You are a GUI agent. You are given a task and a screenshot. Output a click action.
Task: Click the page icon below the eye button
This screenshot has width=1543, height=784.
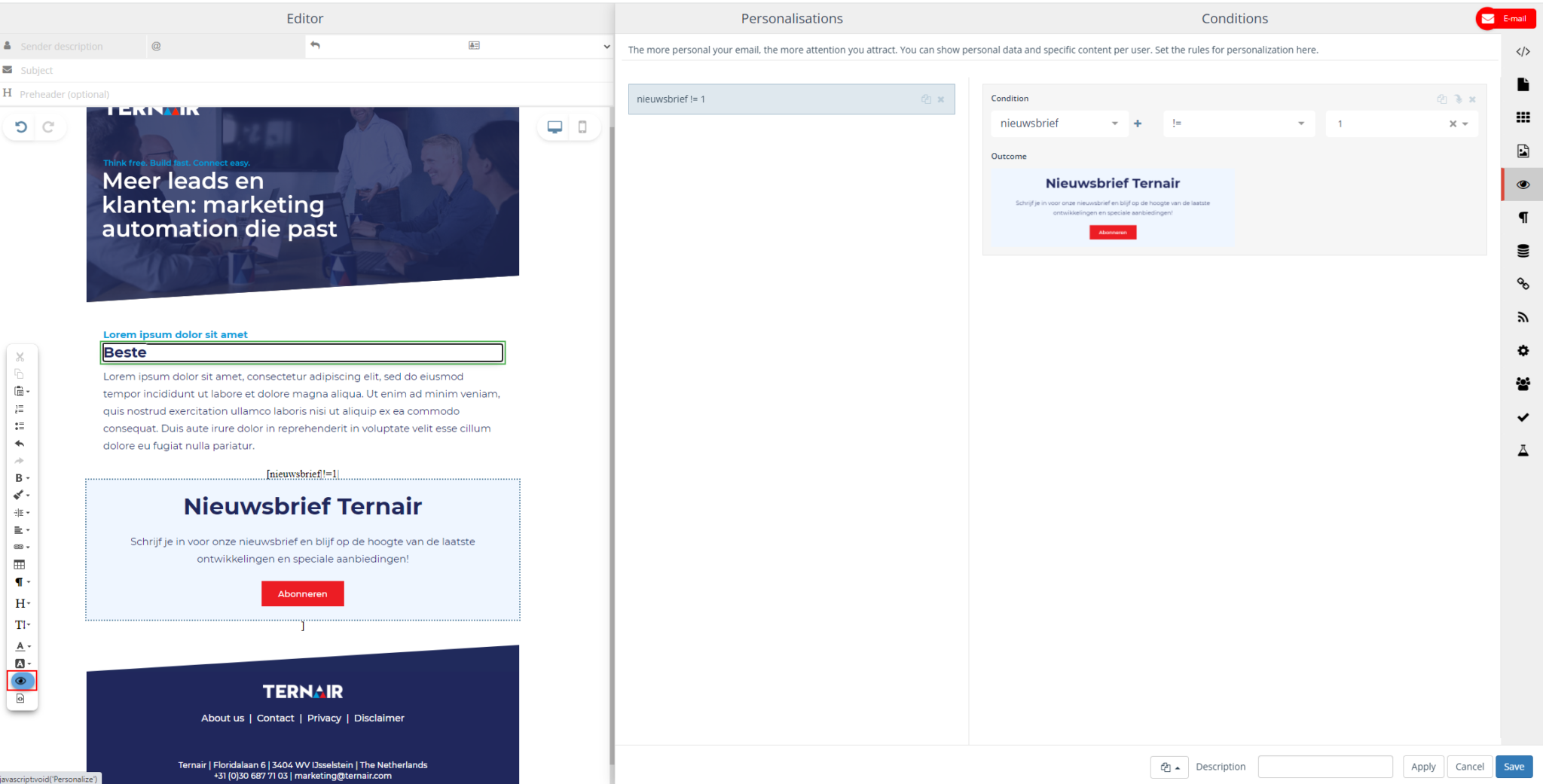click(20, 699)
